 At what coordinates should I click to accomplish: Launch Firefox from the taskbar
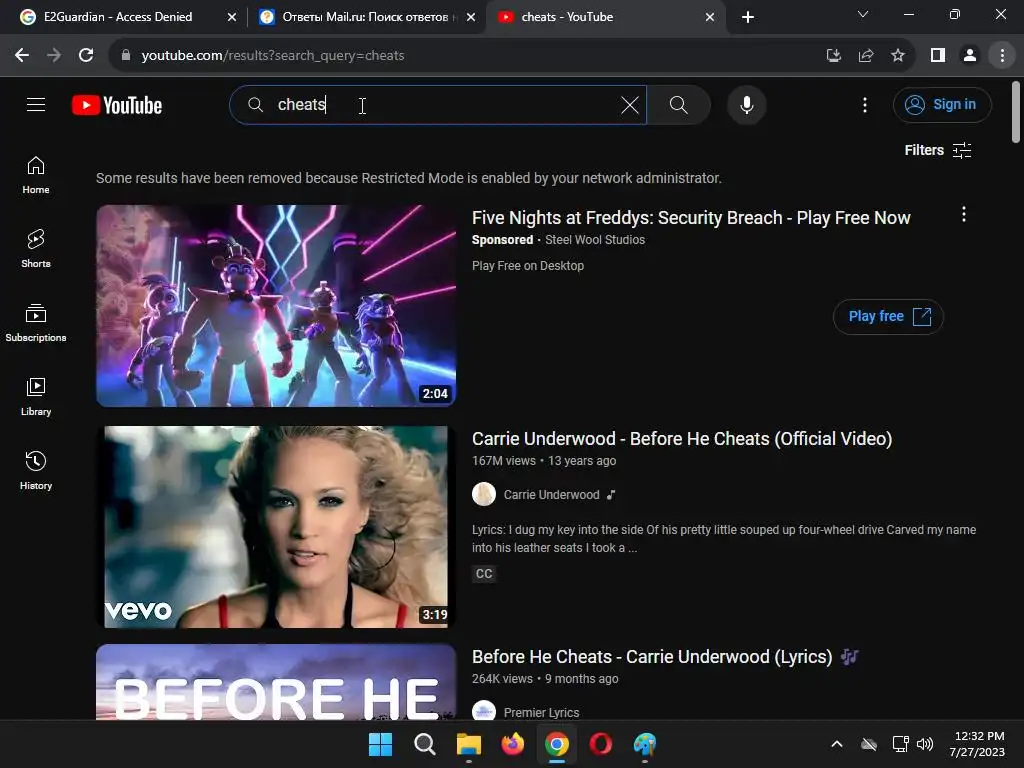coord(513,744)
